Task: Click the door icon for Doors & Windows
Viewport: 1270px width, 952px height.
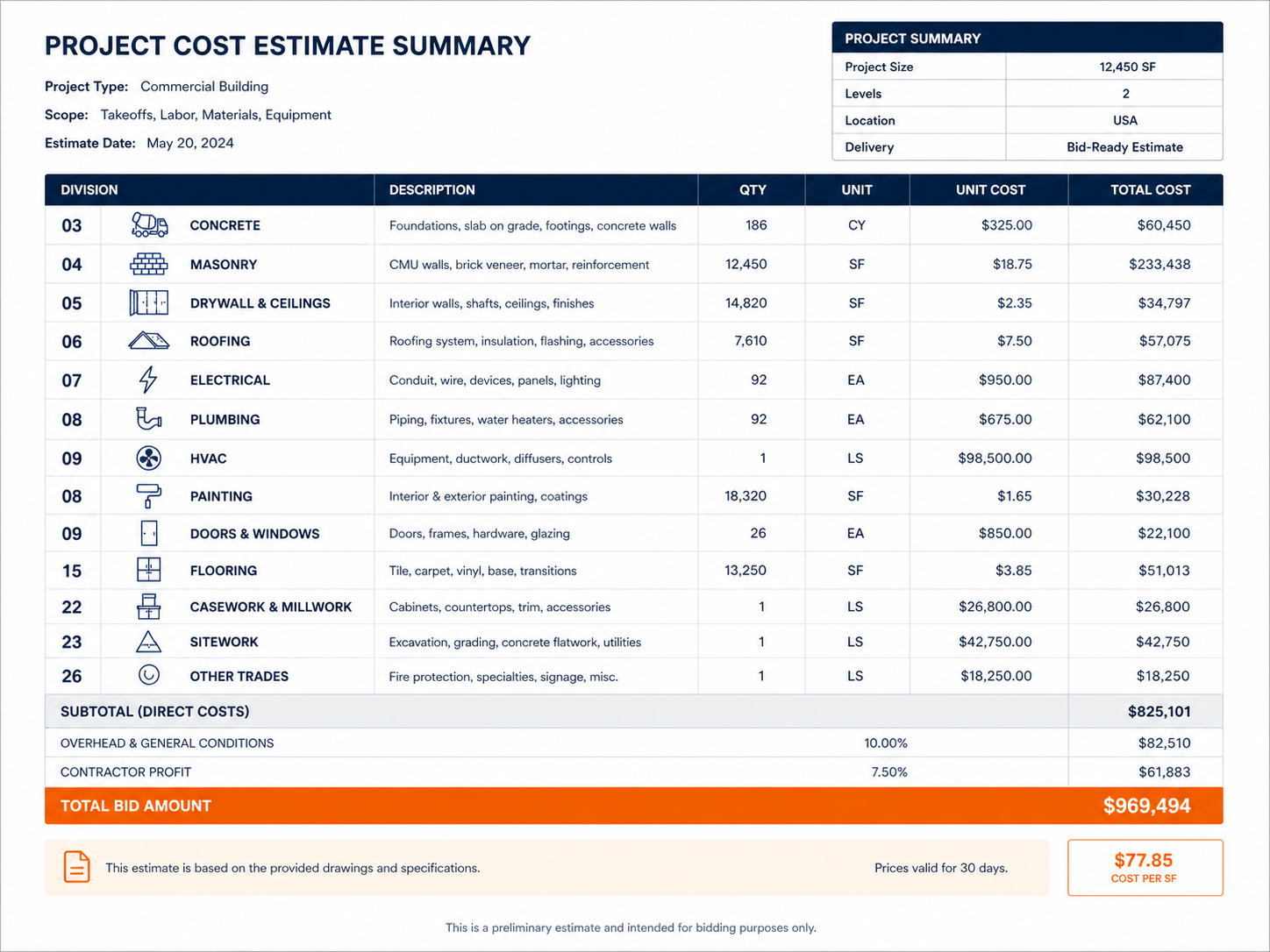Action: 149,533
